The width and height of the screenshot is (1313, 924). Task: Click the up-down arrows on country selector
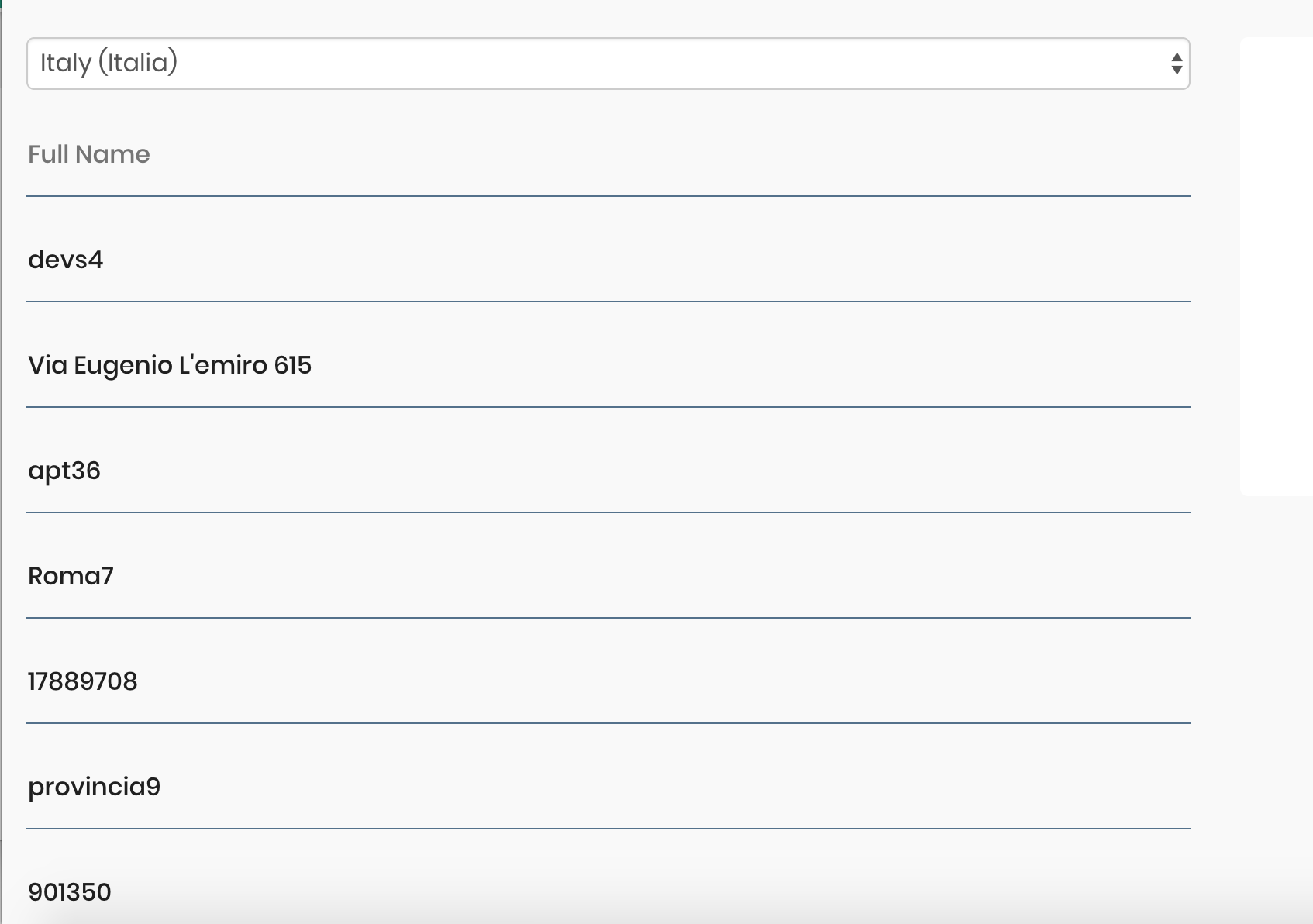1176,64
